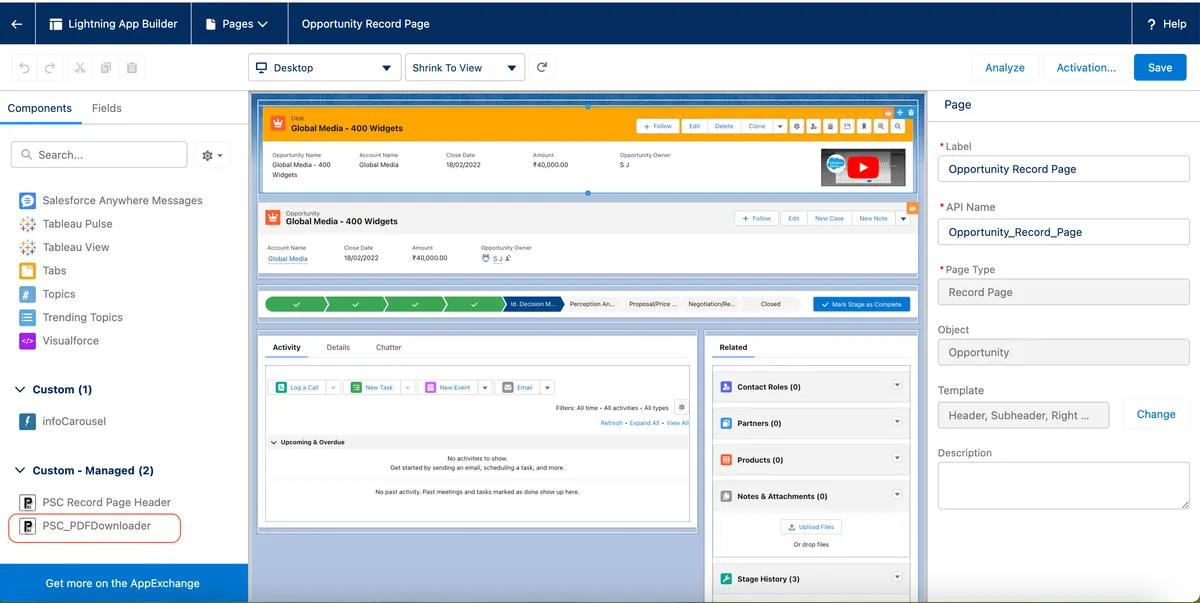
Task: Open the dropdown arrow next to New Event
Action: [485, 387]
